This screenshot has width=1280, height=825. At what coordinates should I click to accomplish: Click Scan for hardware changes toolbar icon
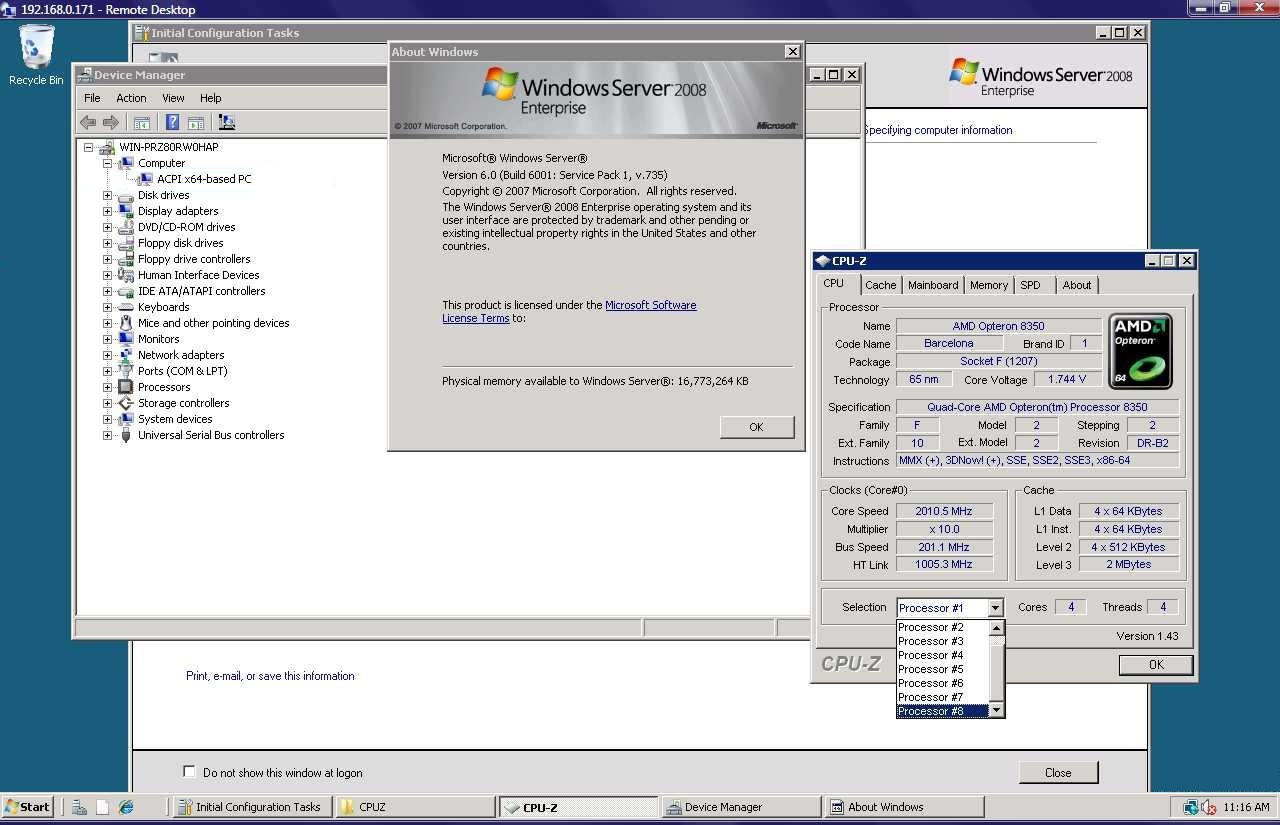(226, 122)
